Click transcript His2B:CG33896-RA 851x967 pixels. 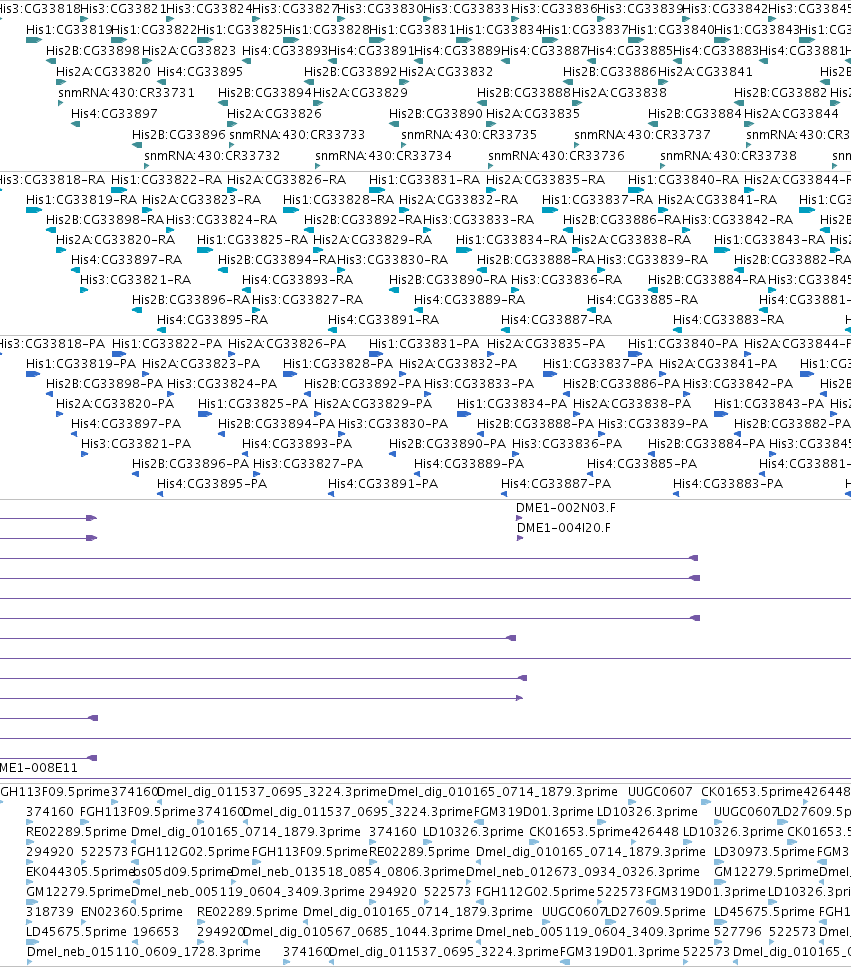pos(191,300)
